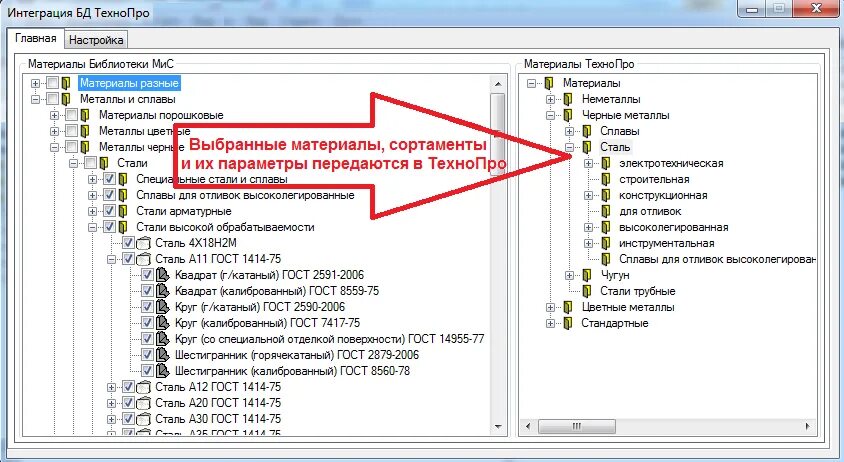
Task: Click folder icon beside электротехническая
Action: pyautogui.click(x=606, y=163)
